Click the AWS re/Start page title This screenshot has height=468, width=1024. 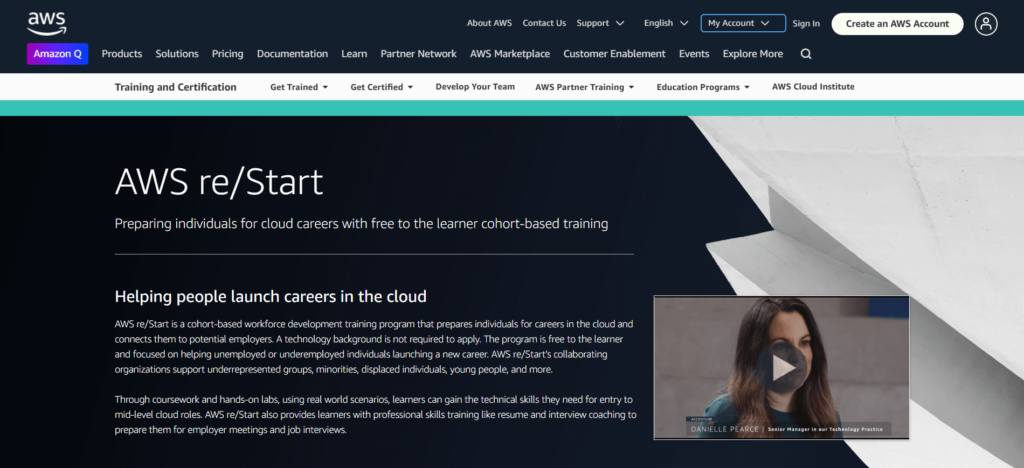click(219, 182)
